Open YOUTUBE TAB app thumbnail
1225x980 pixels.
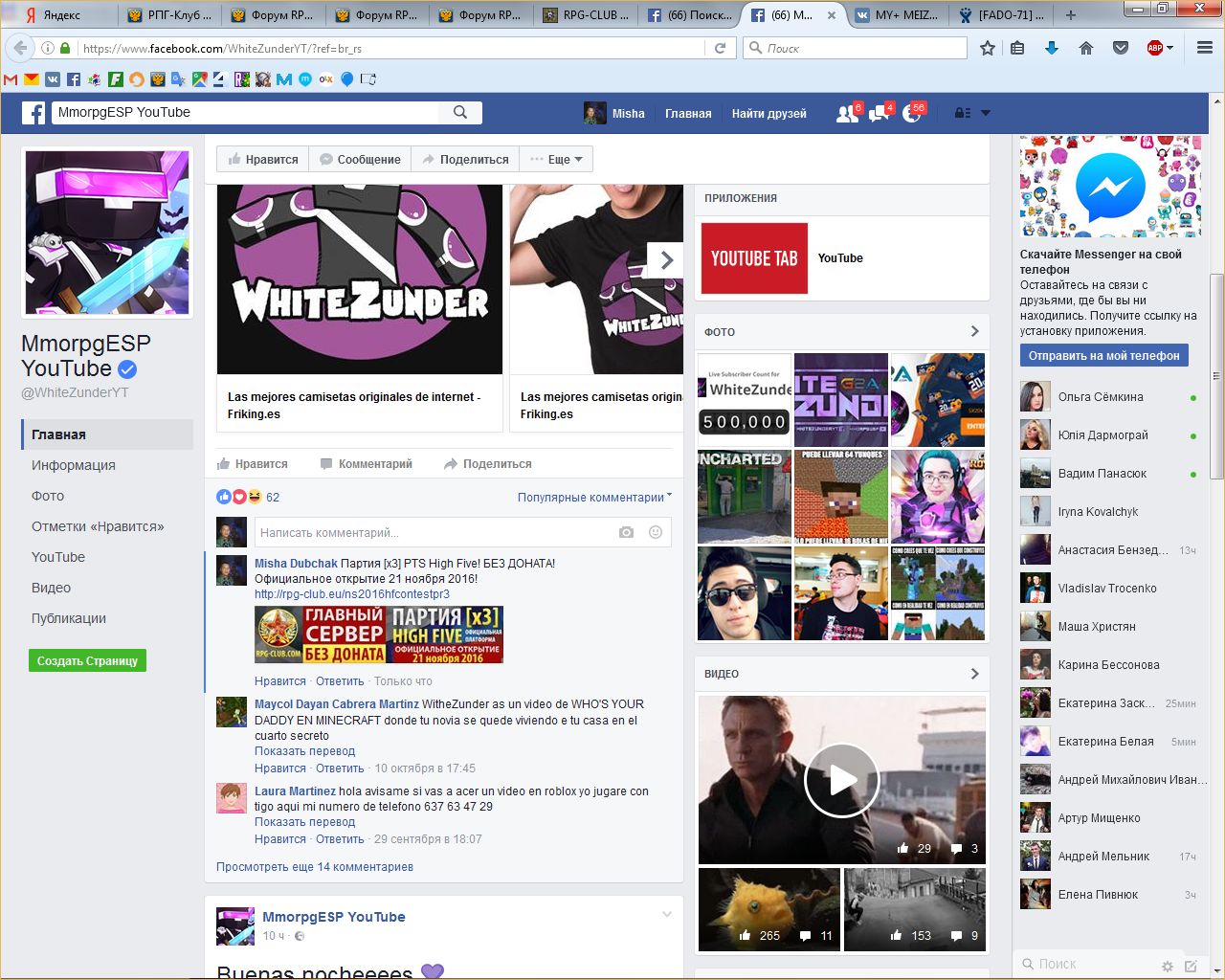[754, 258]
